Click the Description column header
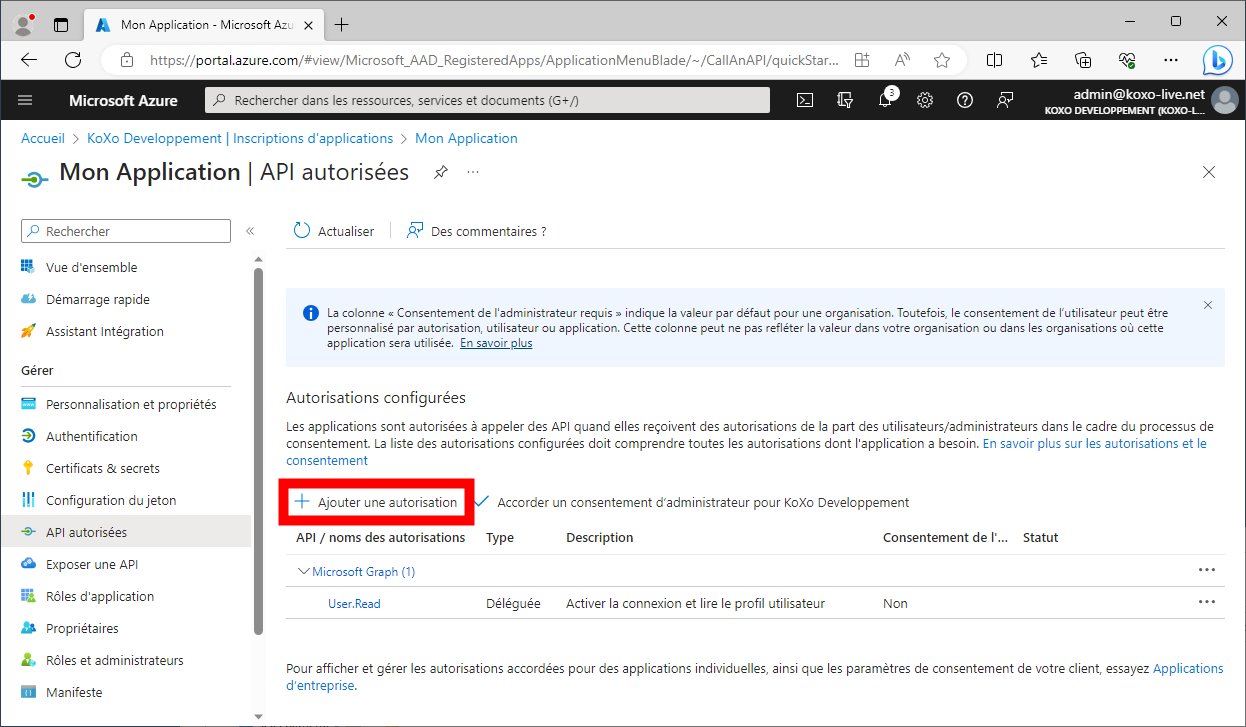Viewport: 1246px width, 727px height. pos(599,537)
